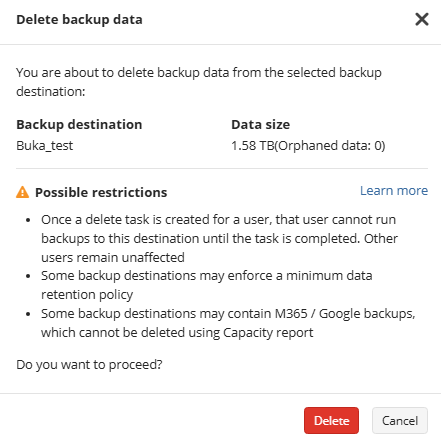Click the Do you want to proceed question

click(x=89, y=365)
